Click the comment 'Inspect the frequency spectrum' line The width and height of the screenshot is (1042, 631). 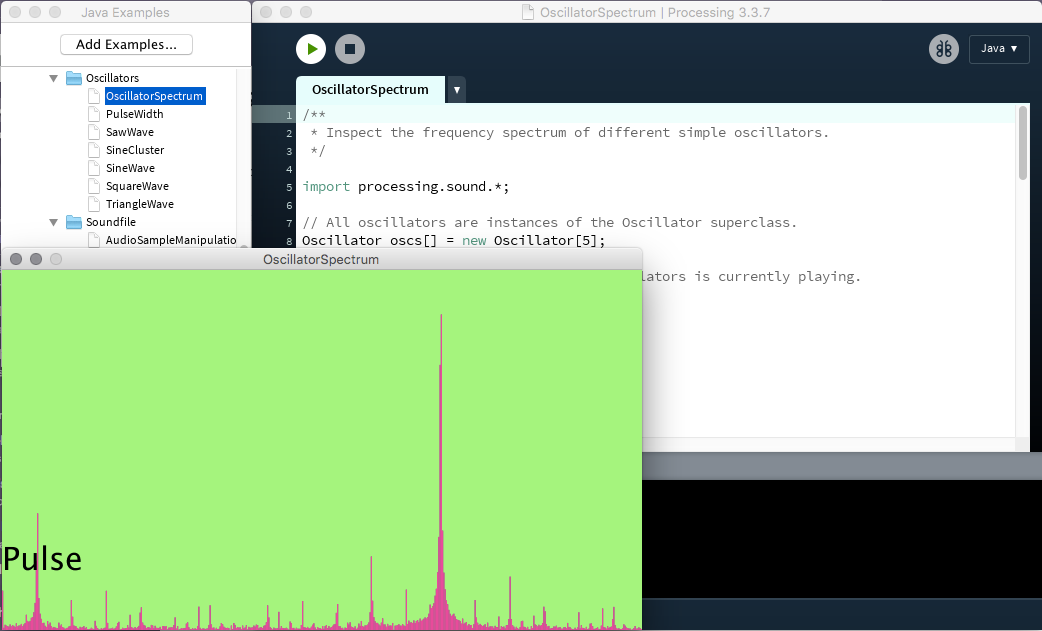click(570, 133)
